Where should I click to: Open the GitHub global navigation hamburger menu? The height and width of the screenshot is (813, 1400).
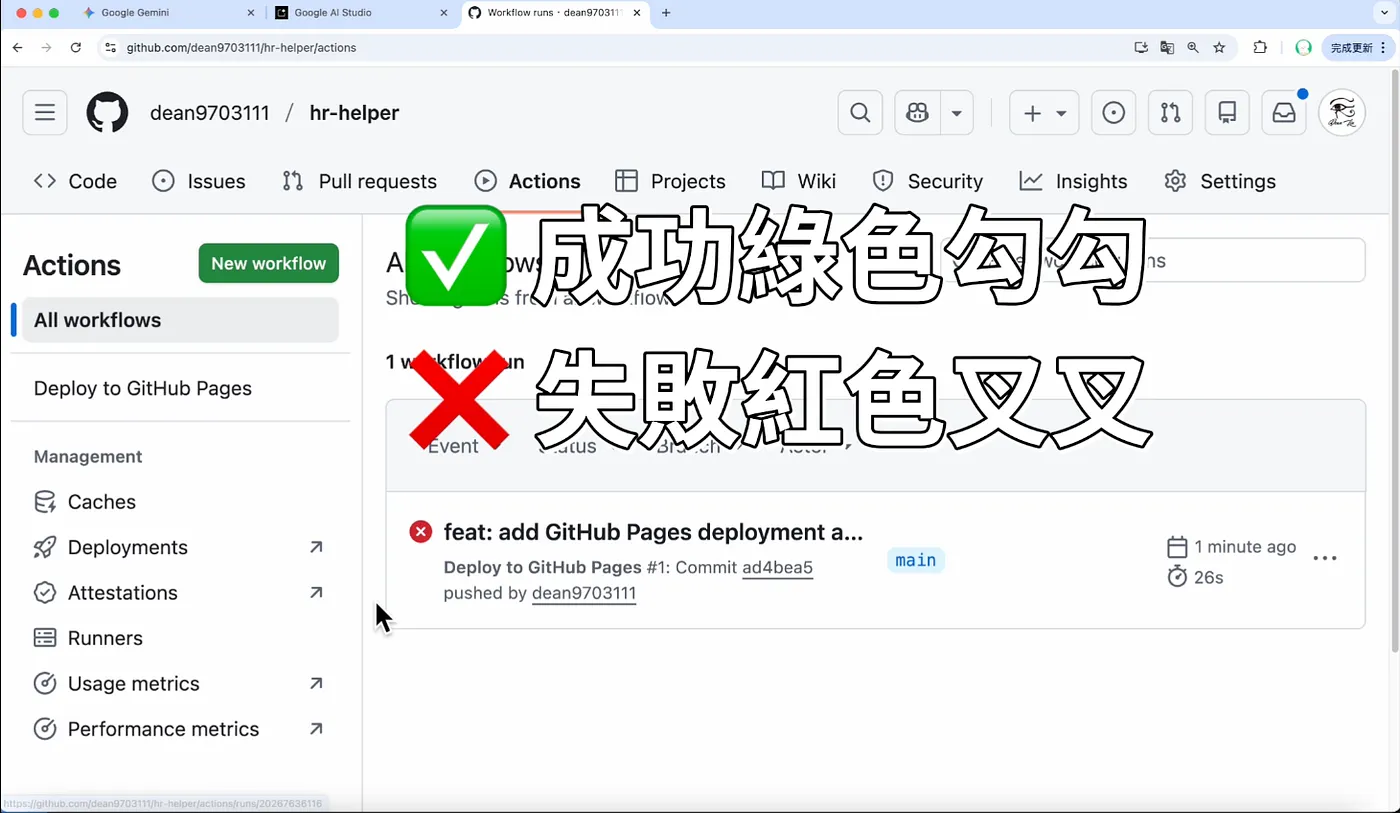coord(45,113)
